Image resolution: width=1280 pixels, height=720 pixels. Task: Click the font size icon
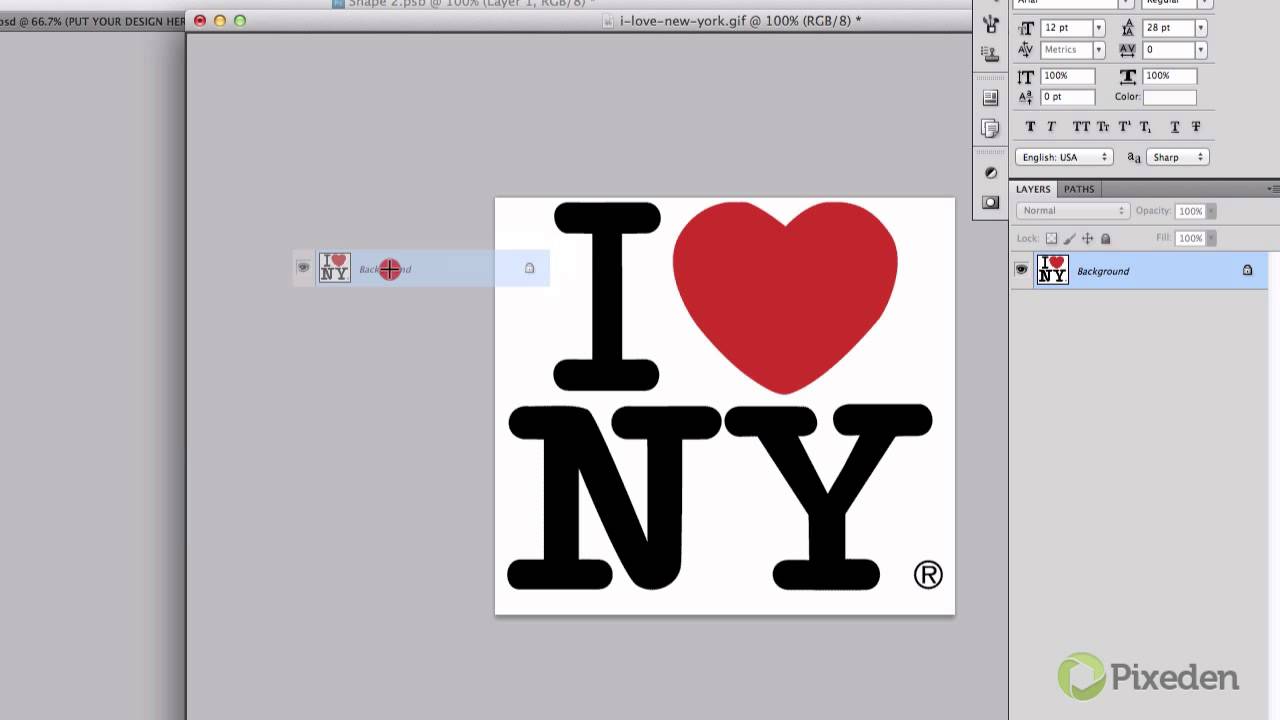1026,28
